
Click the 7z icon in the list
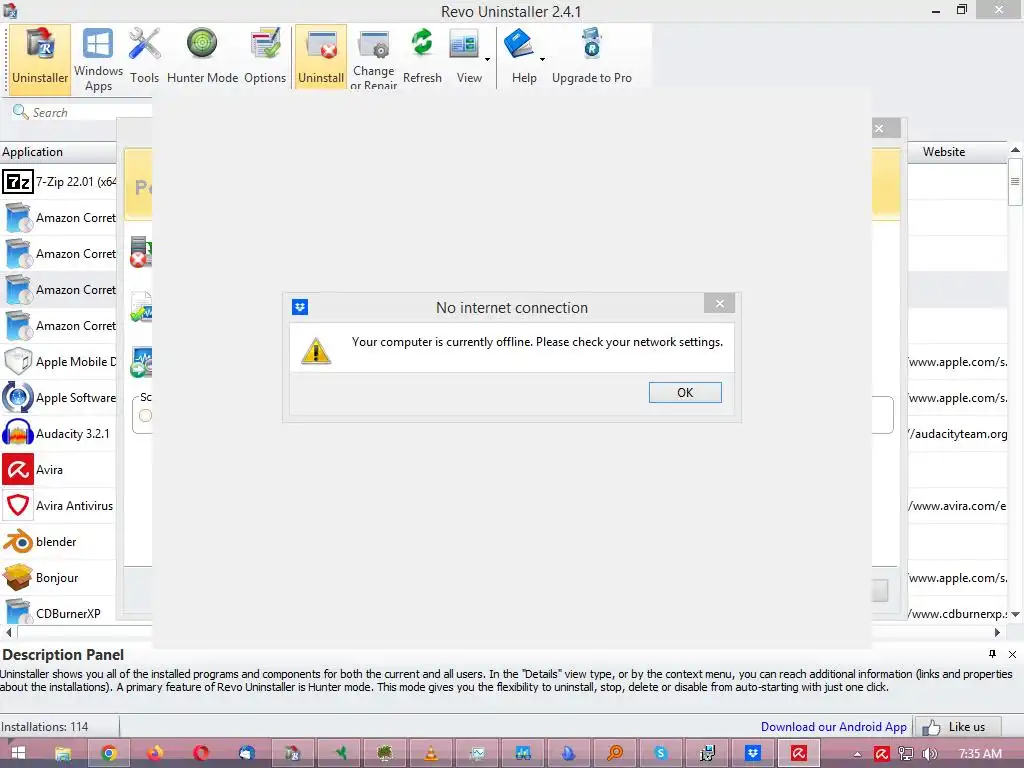point(18,182)
